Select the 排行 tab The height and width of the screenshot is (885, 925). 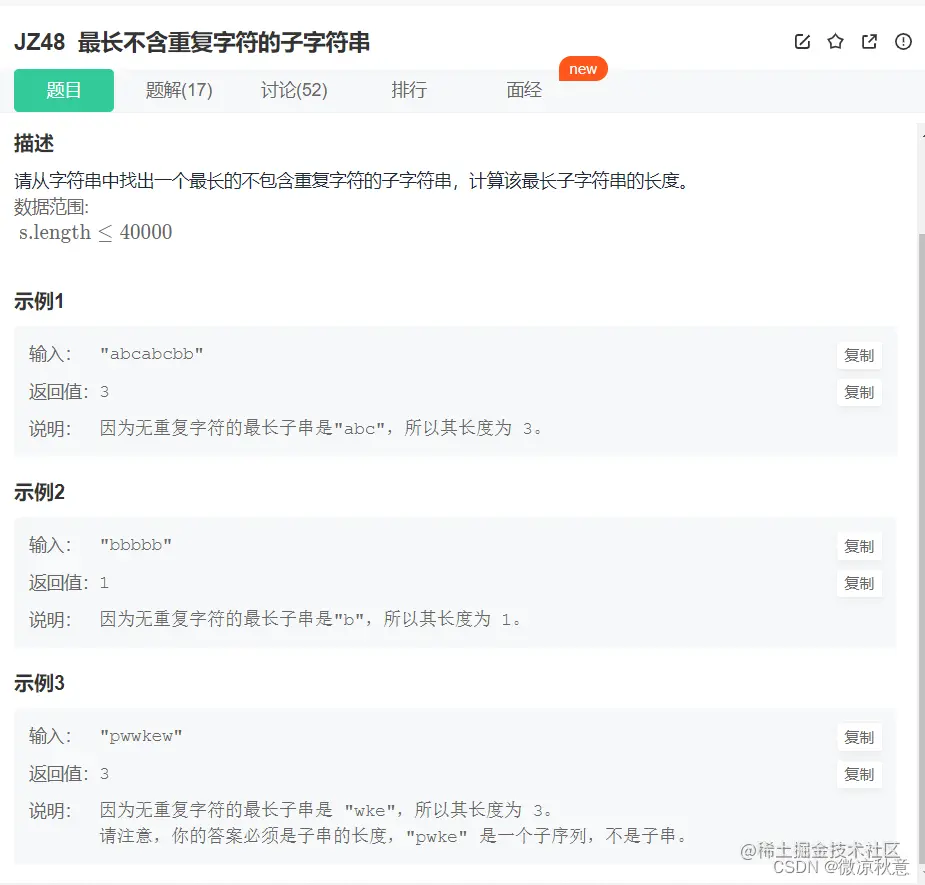[x=410, y=90]
